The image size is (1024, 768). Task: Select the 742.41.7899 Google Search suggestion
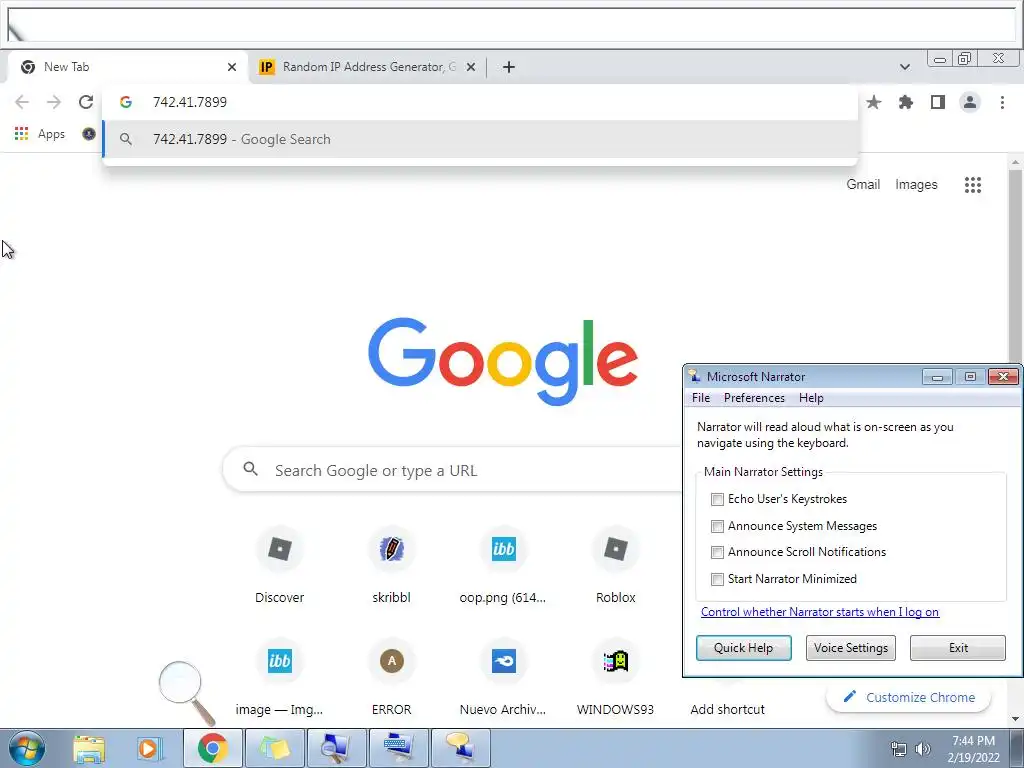(480, 139)
